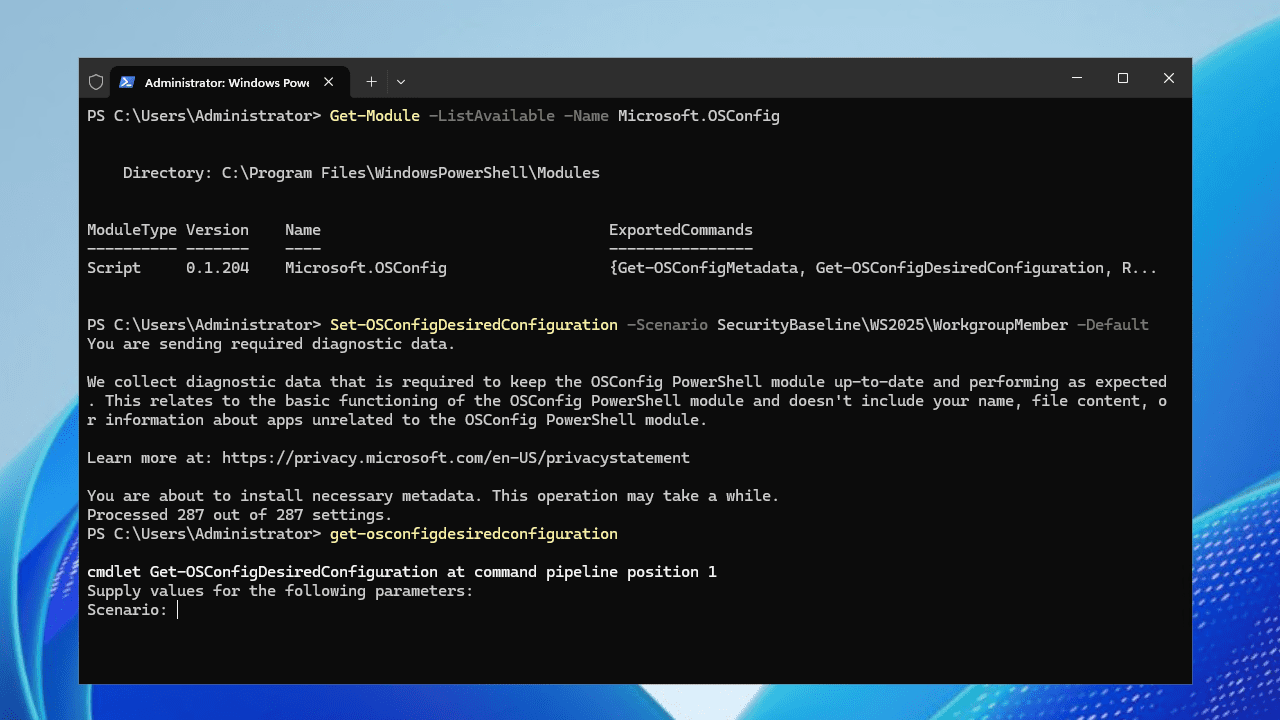The image size is (1280, 720).
Task: Minimize the terminal window
Action: pyautogui.click(x=1077, y=78)
